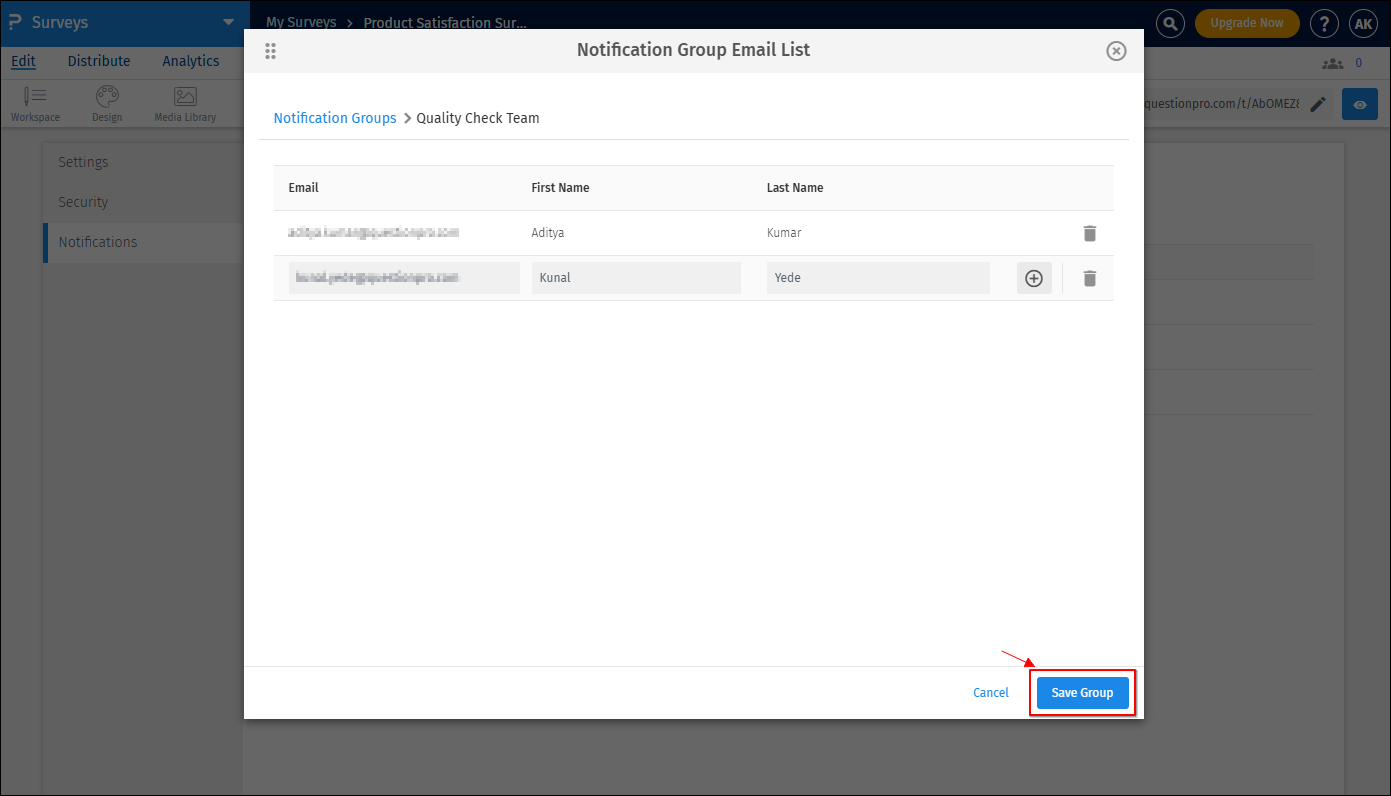Screen dimensions: 1391x796
Task: Delete the Kunal Yede row
Action: (x=1090, y=278)
